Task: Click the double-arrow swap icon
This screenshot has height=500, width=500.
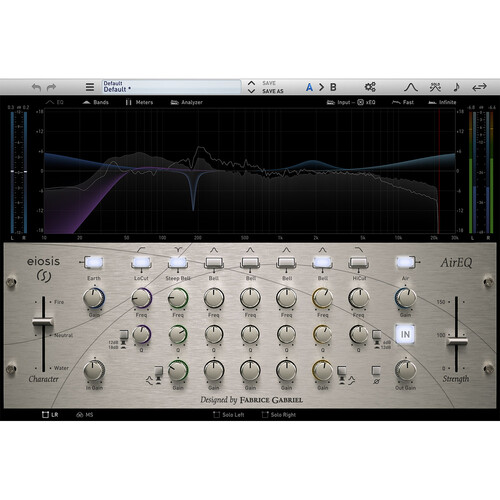Action: 479,87
